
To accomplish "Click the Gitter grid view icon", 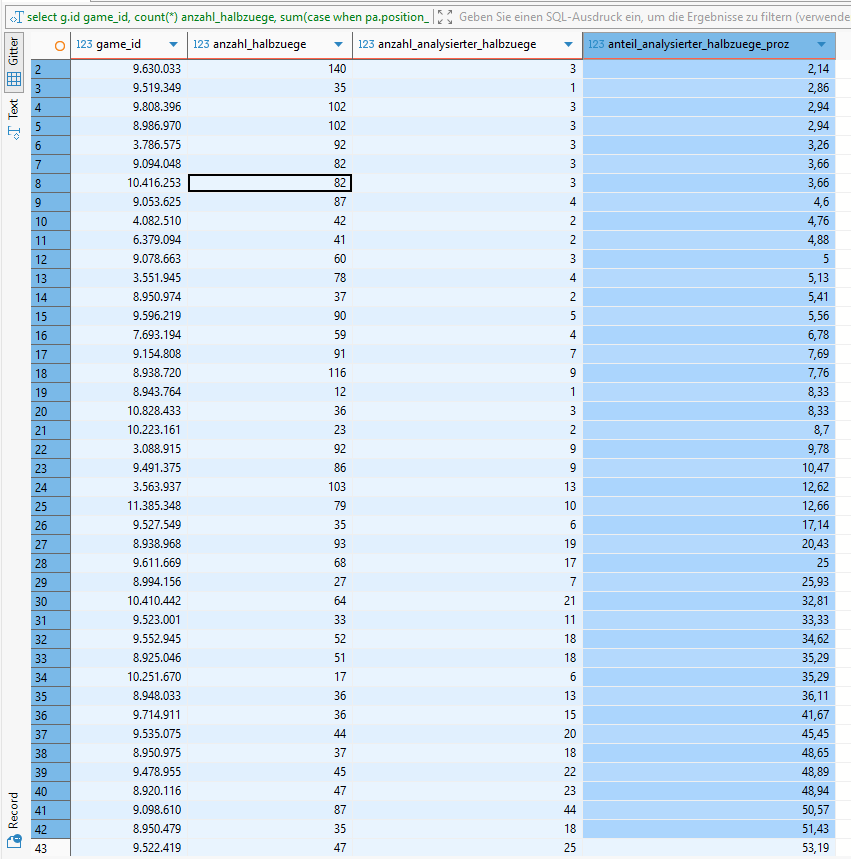I will coord(14,78).
